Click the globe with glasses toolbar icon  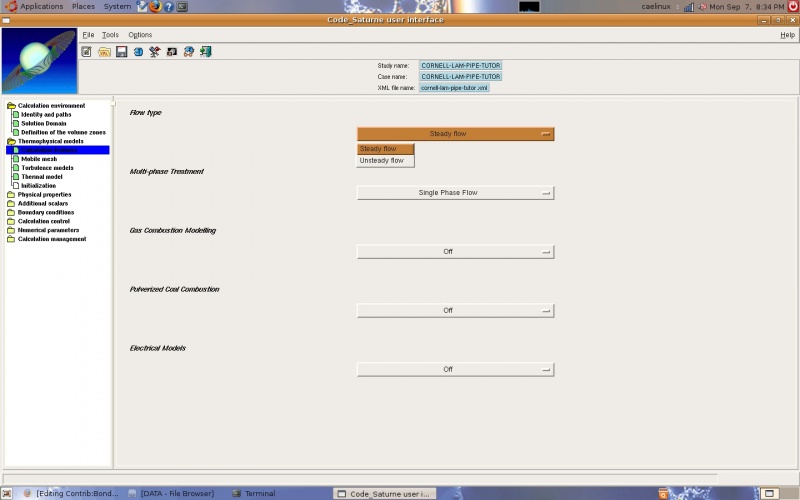point(189,52)
